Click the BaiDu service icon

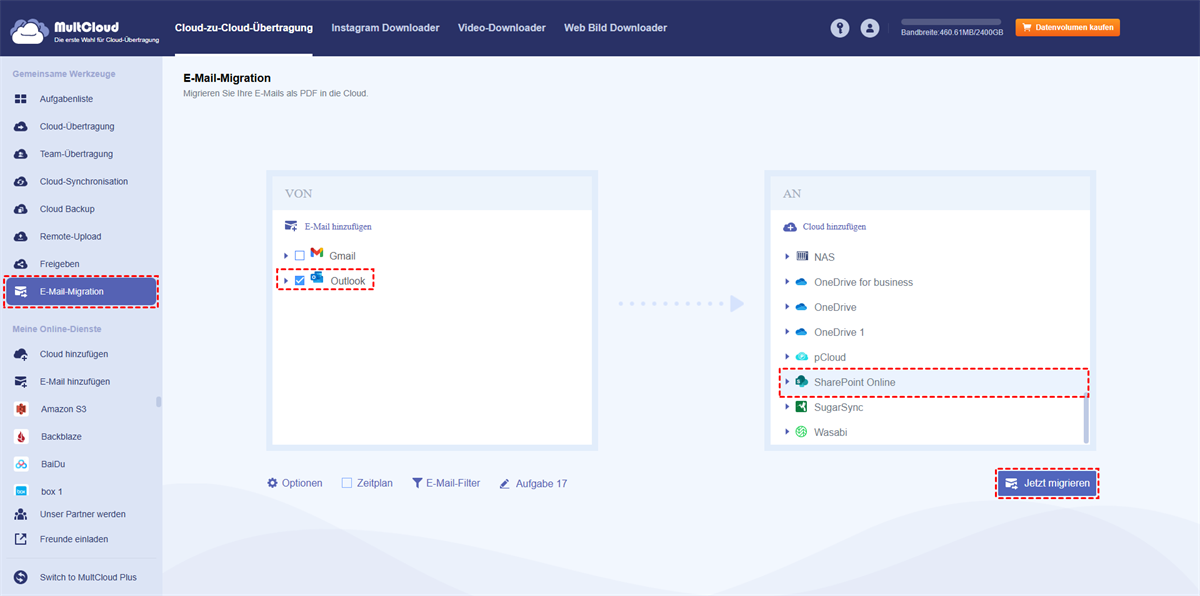pos(21,464)
